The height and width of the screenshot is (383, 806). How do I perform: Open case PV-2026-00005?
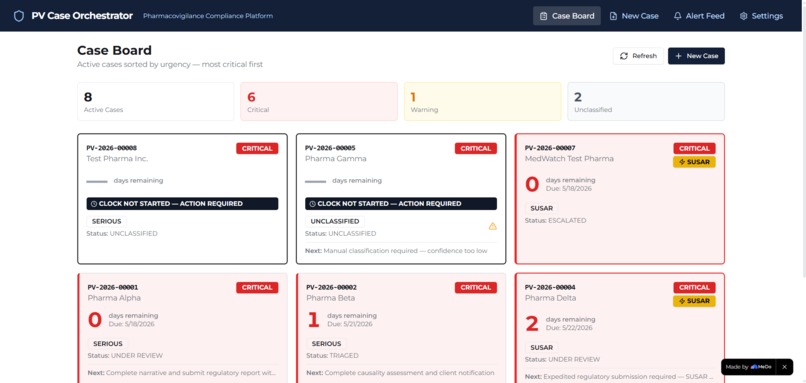[x=401, y=199]
